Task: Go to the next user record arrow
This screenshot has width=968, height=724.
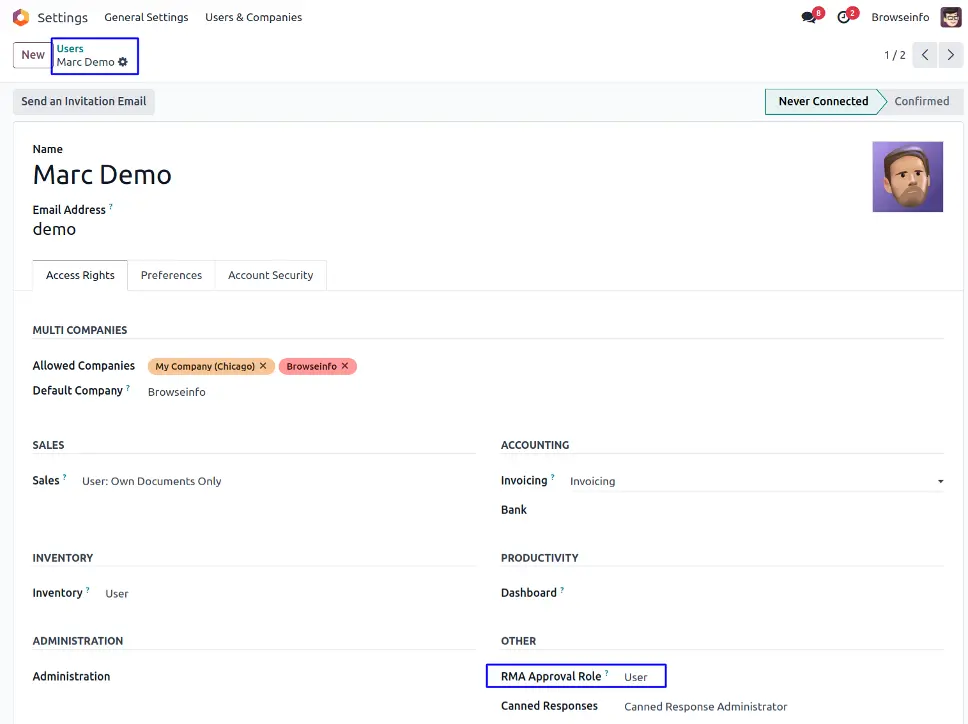Action: [951, 55]
